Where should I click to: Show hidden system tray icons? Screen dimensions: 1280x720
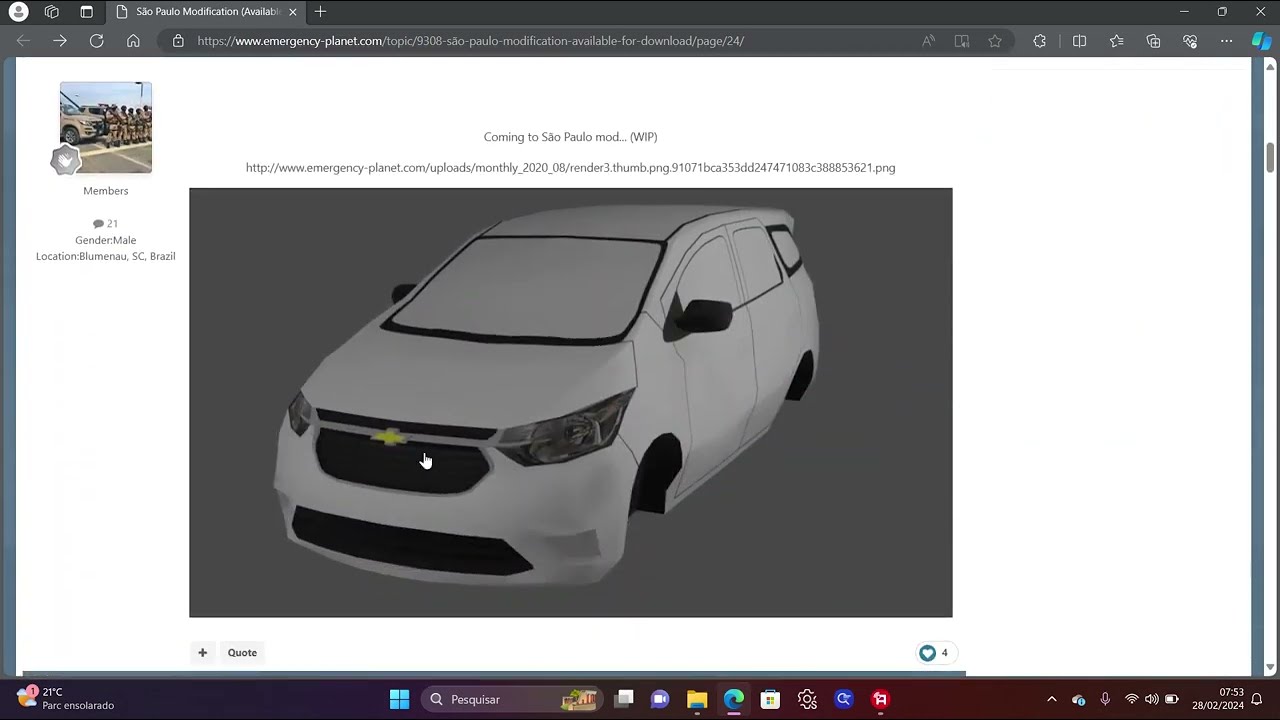point(1051,699)
